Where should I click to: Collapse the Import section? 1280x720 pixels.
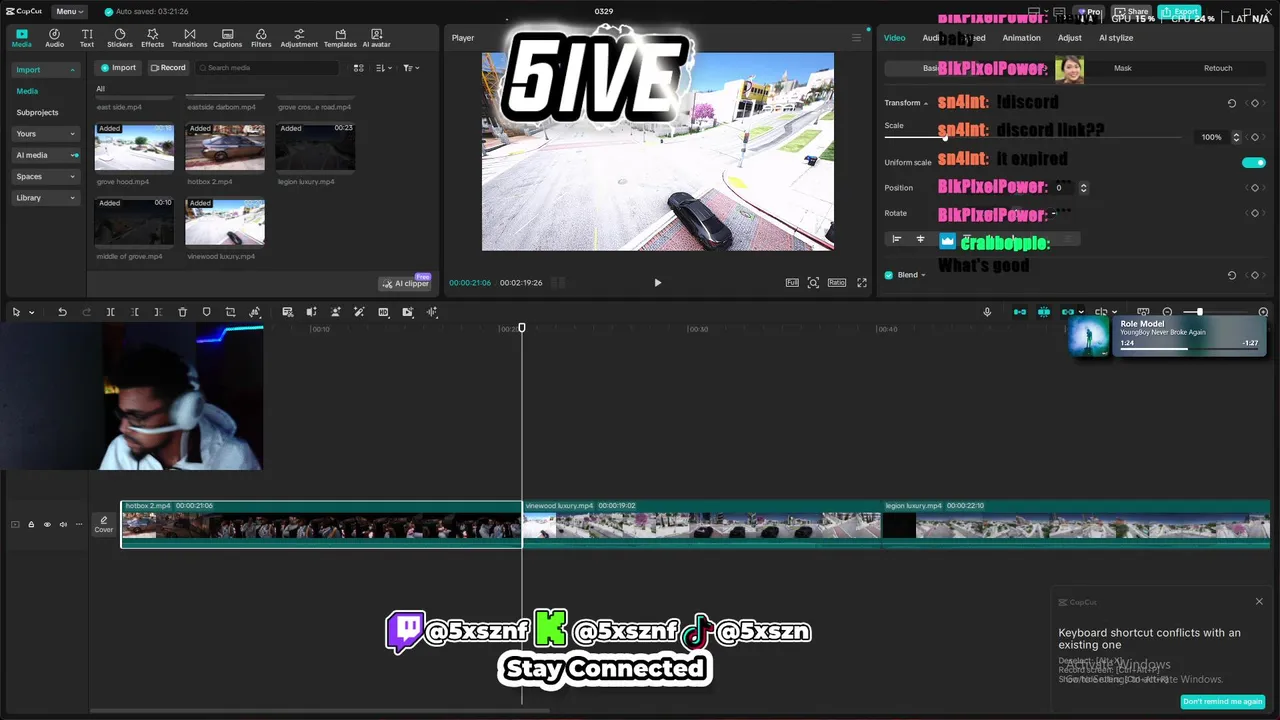coord(45,70)
